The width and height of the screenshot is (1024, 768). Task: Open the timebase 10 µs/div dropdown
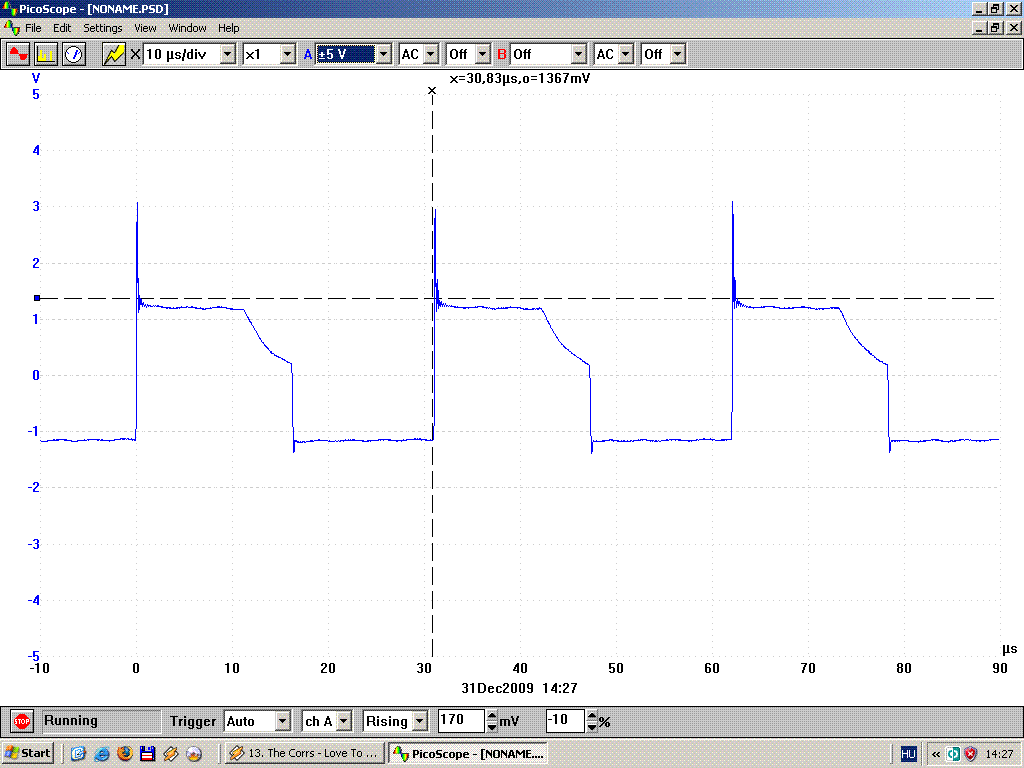pyautogui.click(x=228, y=54)
